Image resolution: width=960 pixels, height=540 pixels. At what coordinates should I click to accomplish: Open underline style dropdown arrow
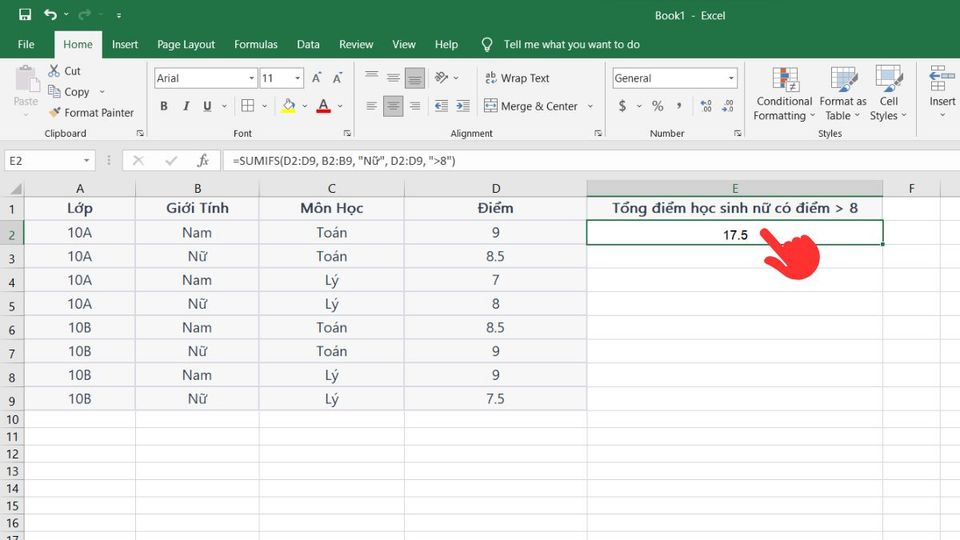point(224,106)
